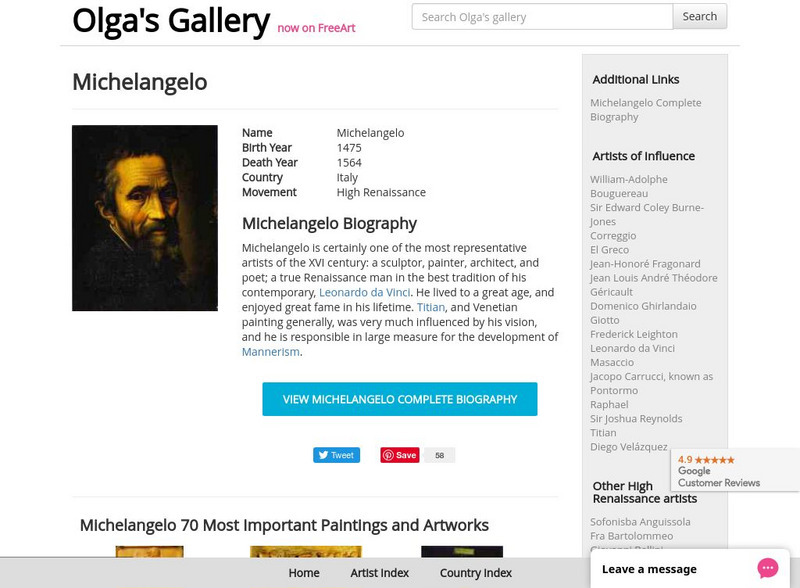This screenshot has height=588, width=800.
Task: Open live chat via pink message bubble icon
Action: pyautogui.click(x=767, y=566)
